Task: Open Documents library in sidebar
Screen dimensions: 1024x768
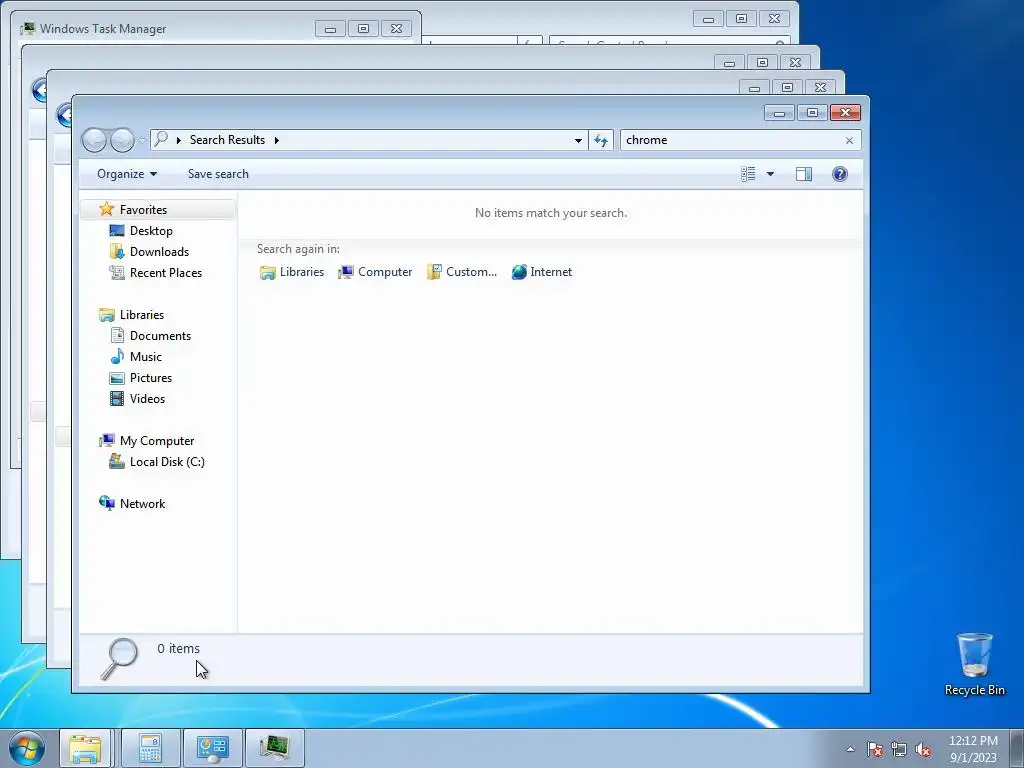Action: point(160,336)
